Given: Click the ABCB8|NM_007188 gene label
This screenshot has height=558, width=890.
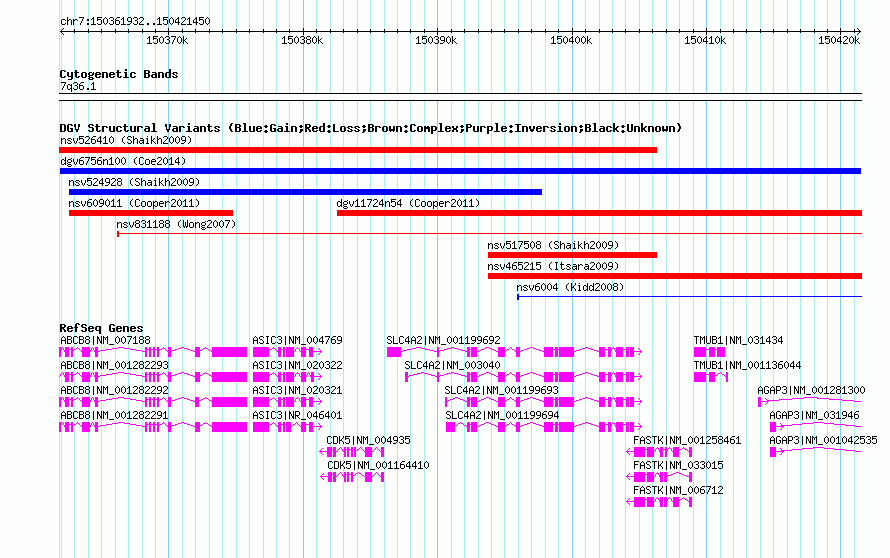Looking at the screenshot, I should 105,341.
